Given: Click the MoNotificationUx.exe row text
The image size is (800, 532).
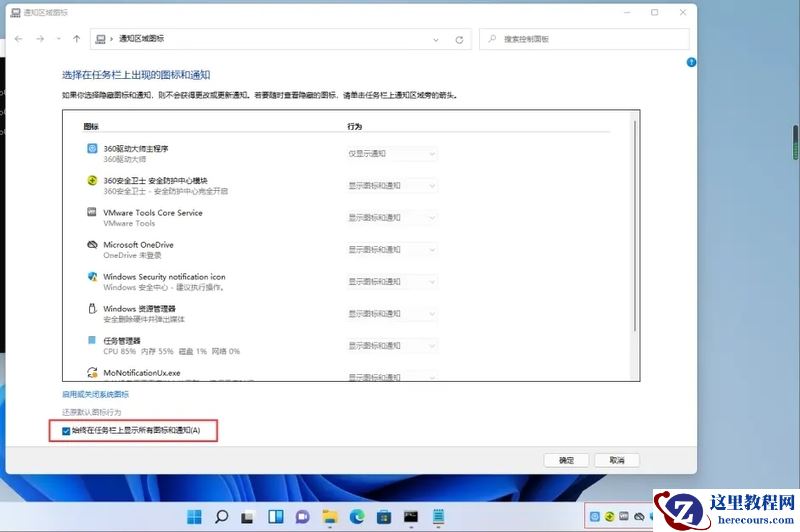Looking at the screenshot, I should 142,373.
